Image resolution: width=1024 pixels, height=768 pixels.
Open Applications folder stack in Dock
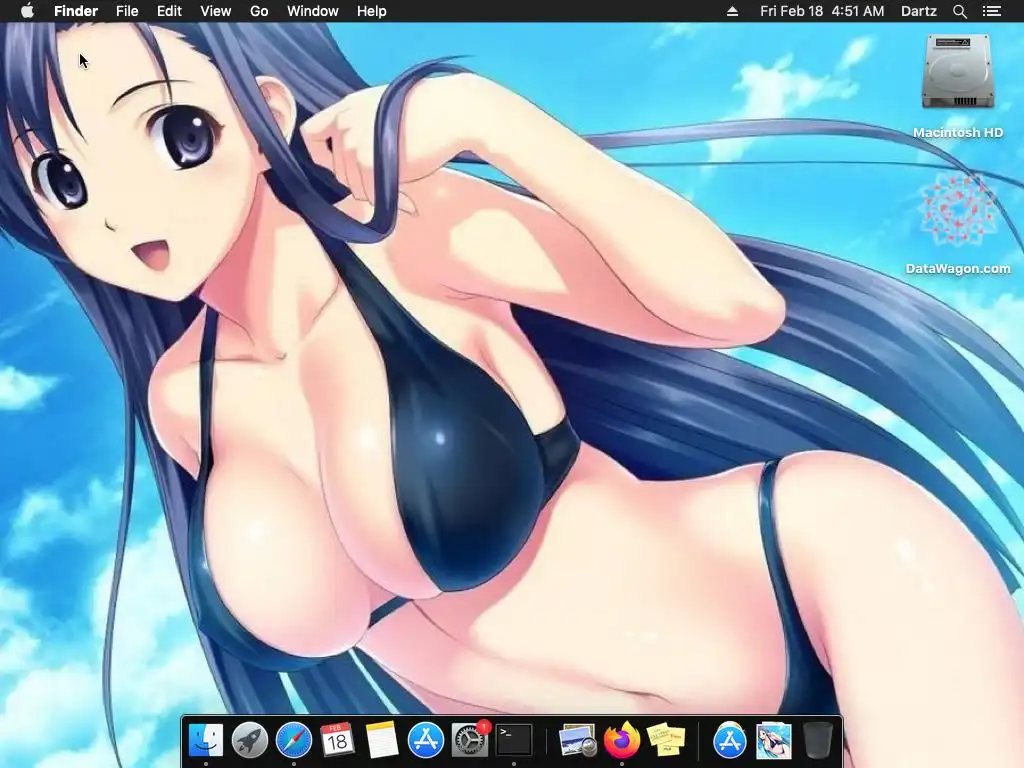pyautogui.click(x=729, y=741)
